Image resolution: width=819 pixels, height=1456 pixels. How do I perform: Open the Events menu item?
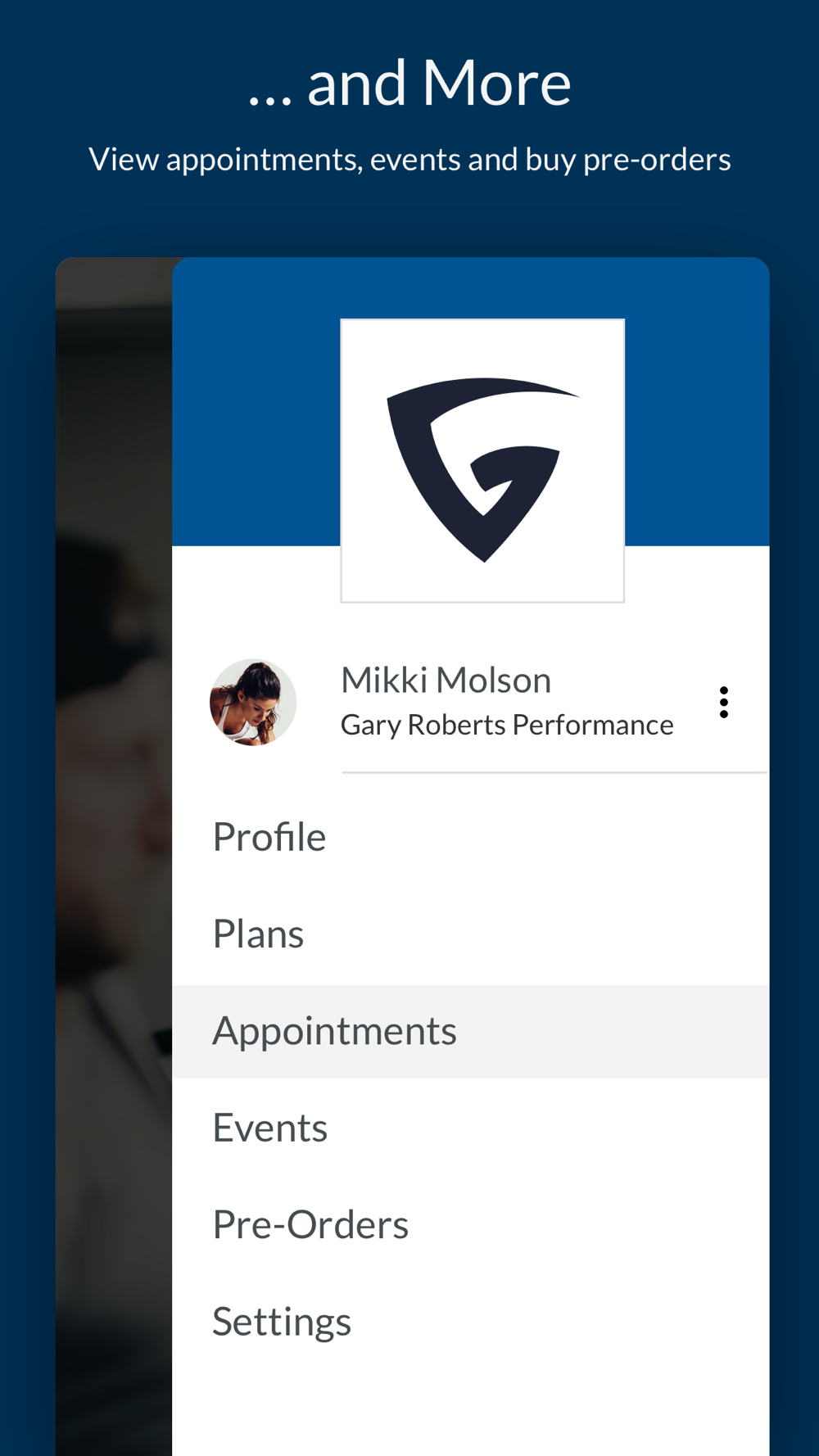click(470, 1128)
